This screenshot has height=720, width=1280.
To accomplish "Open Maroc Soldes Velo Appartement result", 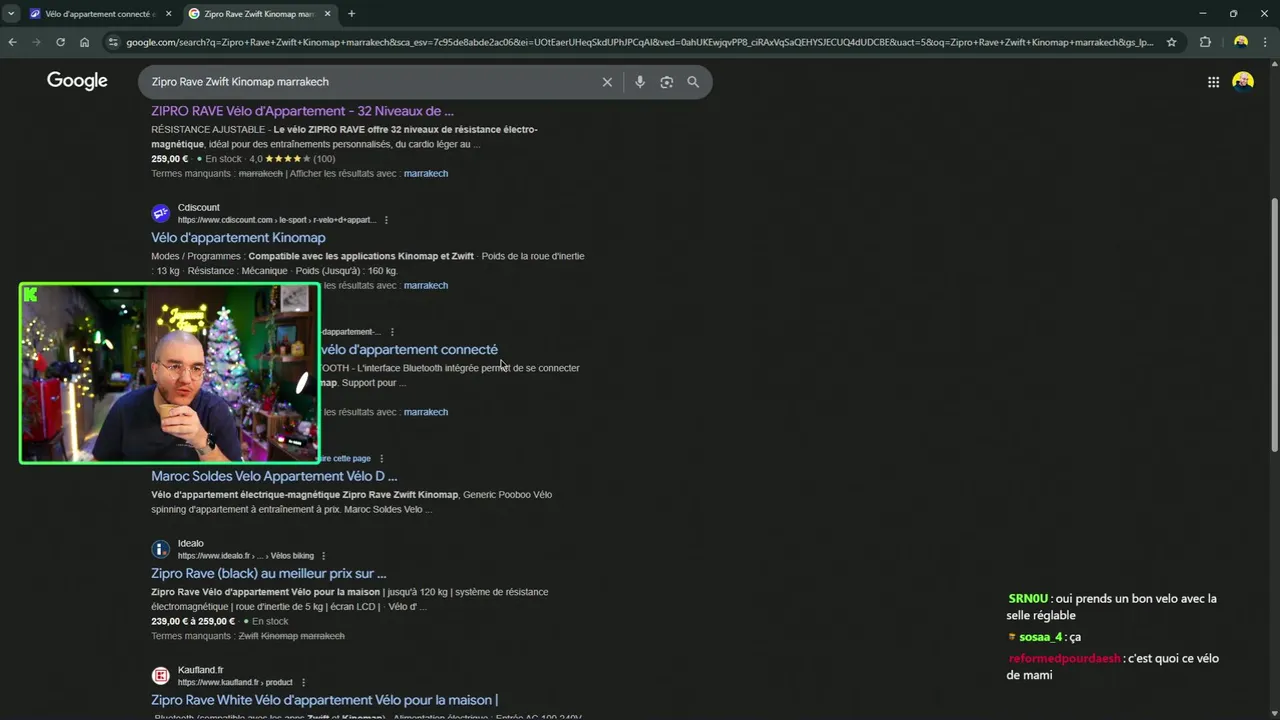I will [274, 476].
